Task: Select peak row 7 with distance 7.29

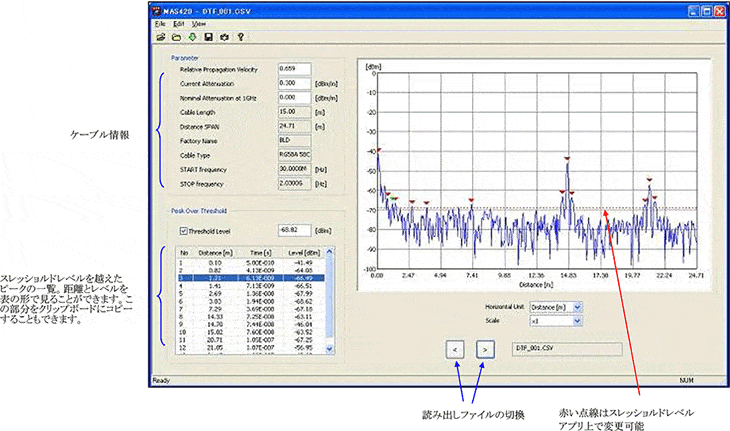Action: click(250, 309)
